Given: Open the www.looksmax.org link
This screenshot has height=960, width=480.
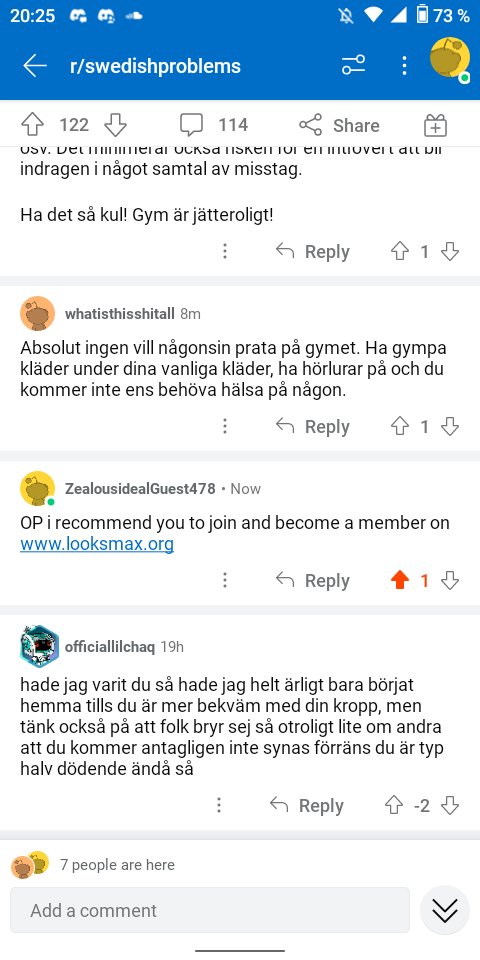Looking at the screenshot, I should tap(97, 544).
